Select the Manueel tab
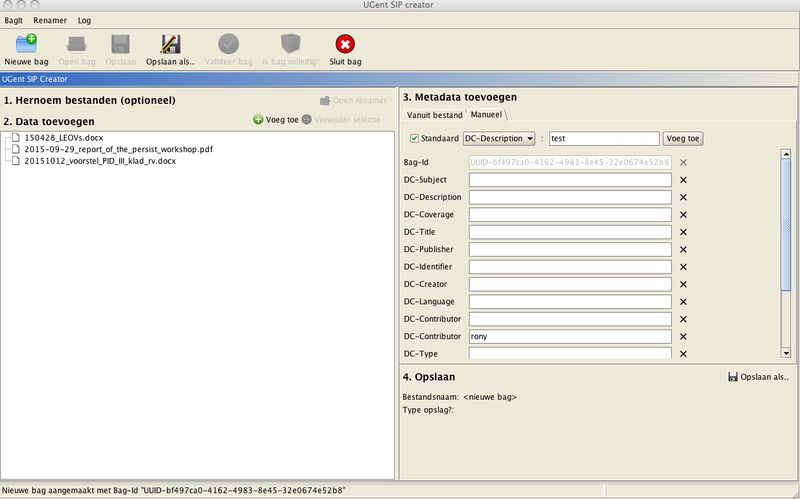 click(x=487, y=115)
